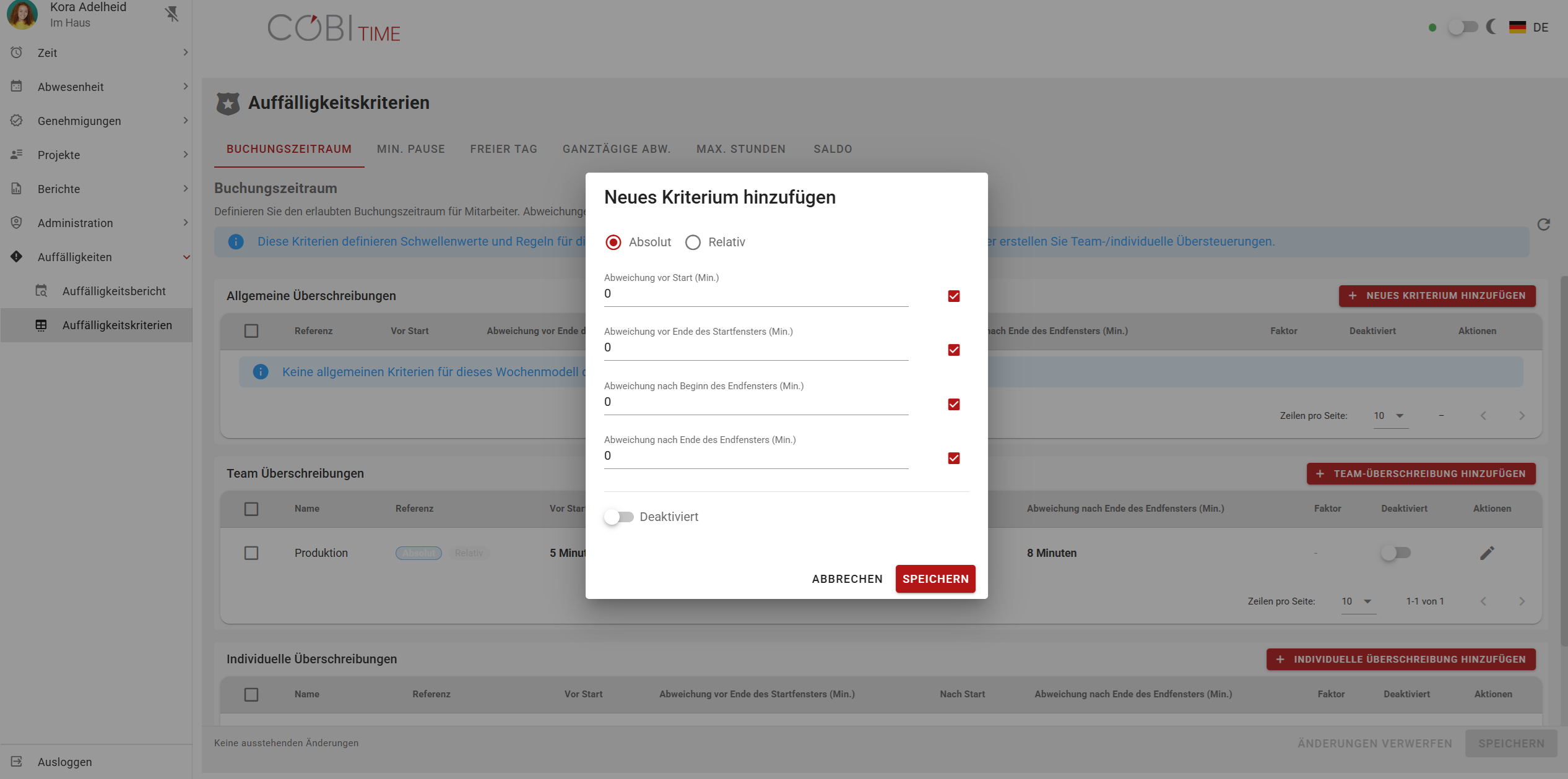1568x779 pixels.
Task: Switch to the Freier Tag tab
Action: pos(504,149)
